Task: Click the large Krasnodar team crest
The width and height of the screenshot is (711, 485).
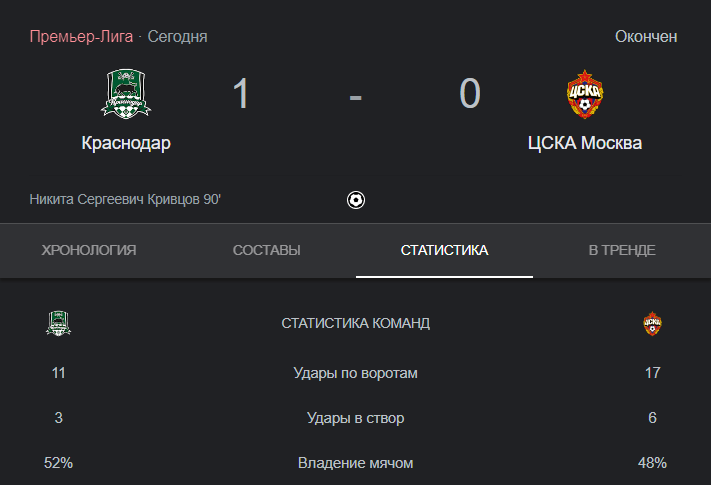Action: (x=126, y=94)
